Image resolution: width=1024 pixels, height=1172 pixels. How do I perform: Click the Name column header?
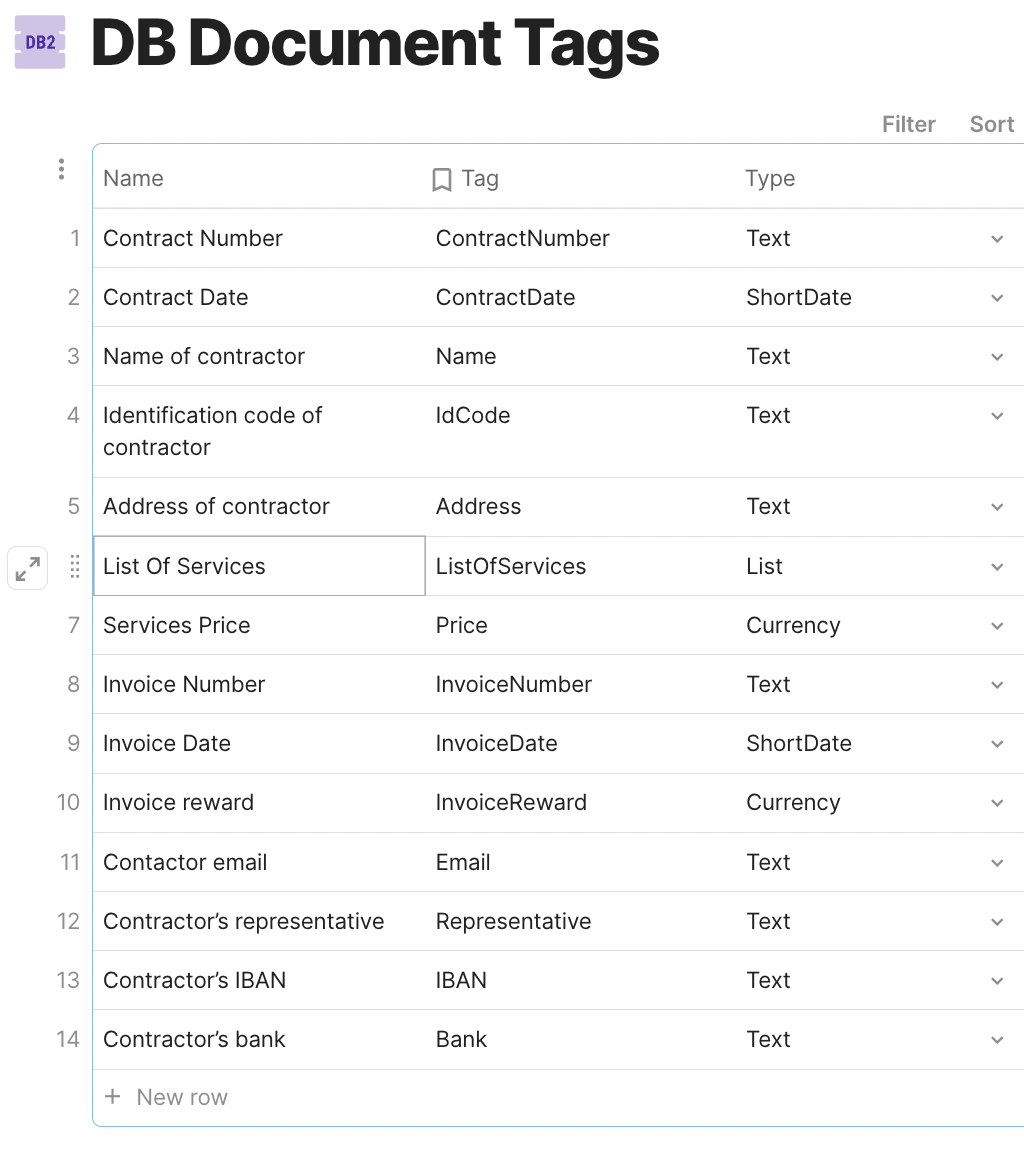(133, 178)
